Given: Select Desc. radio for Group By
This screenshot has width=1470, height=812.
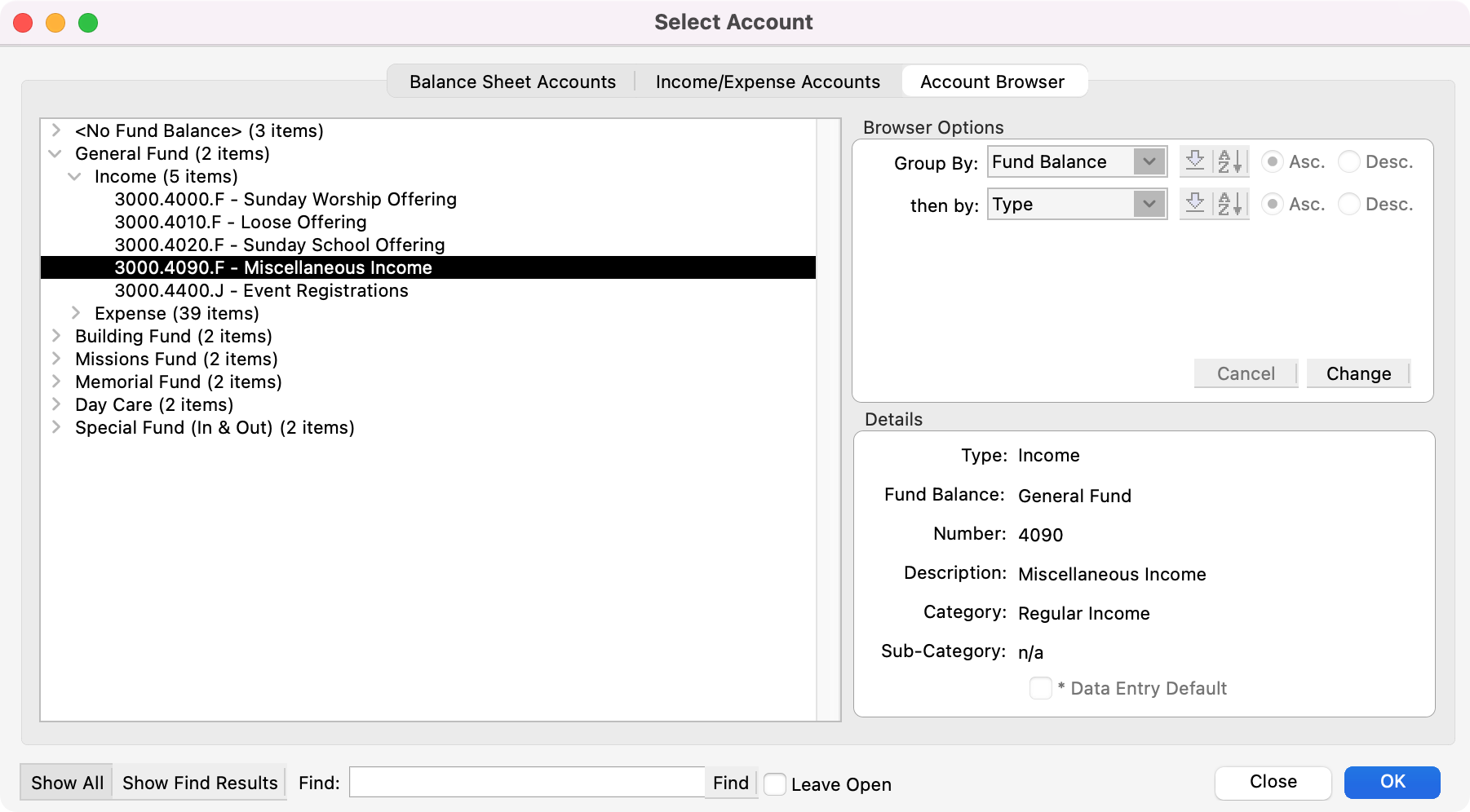Looking at the screenshot, I should (1349, 161).
